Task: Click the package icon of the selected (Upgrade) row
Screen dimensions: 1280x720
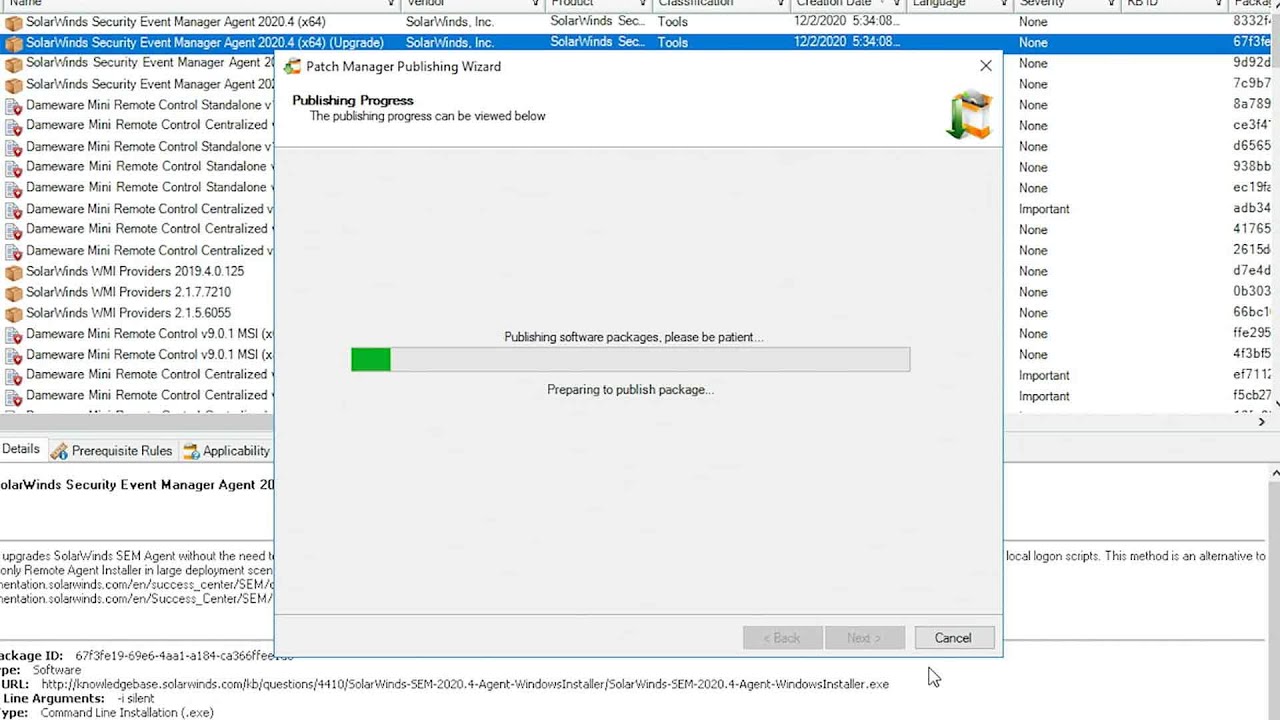Action: click(x=14, y=43)
